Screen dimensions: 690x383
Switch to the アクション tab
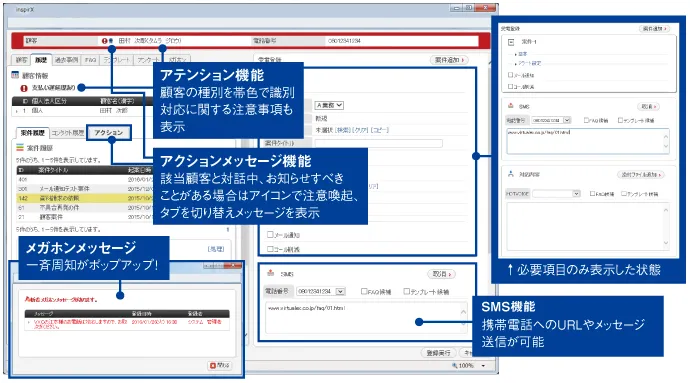tap(109, 133)
